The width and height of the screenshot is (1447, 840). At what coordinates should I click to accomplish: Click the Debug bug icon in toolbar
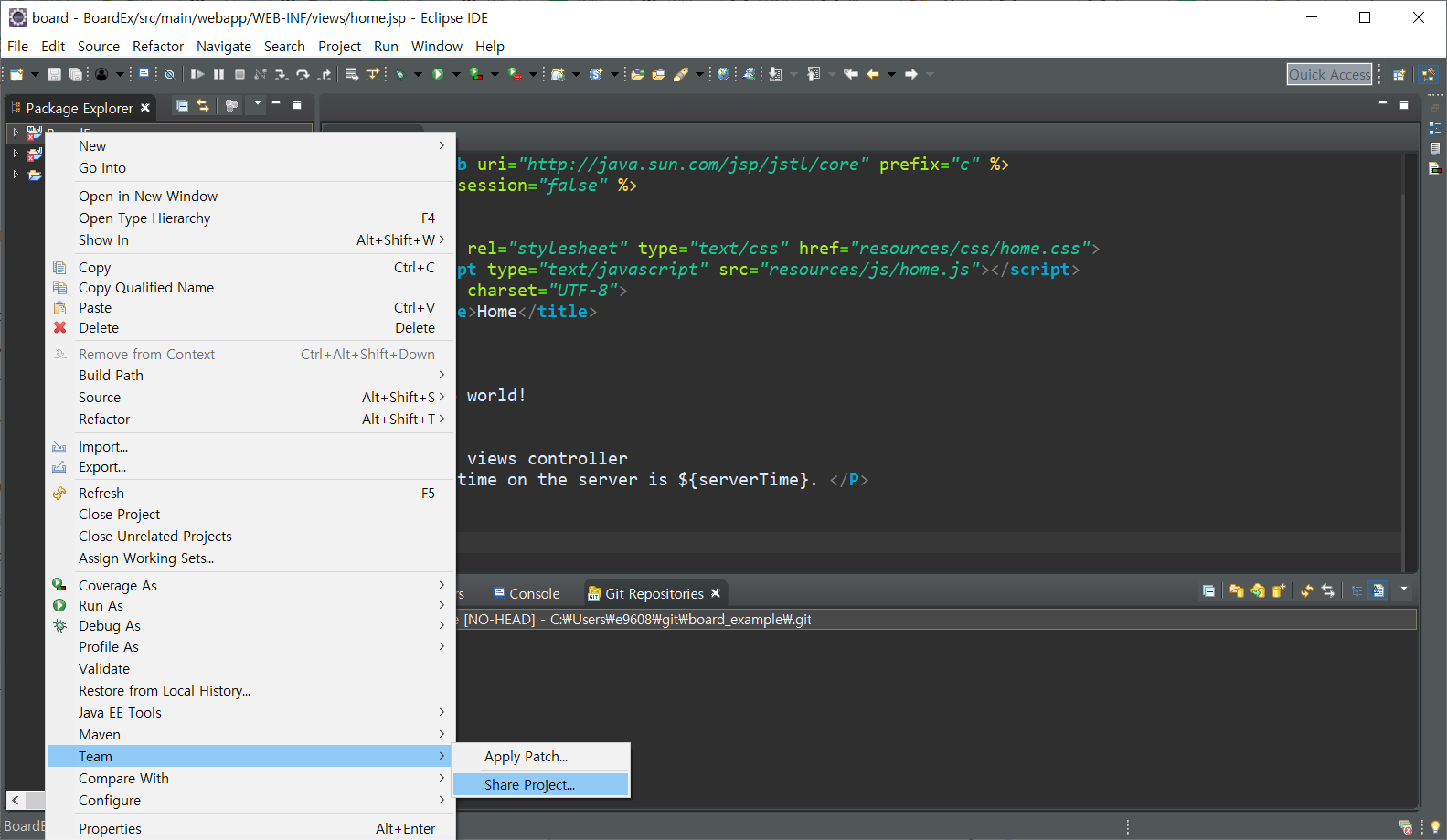tap(400, 74)
